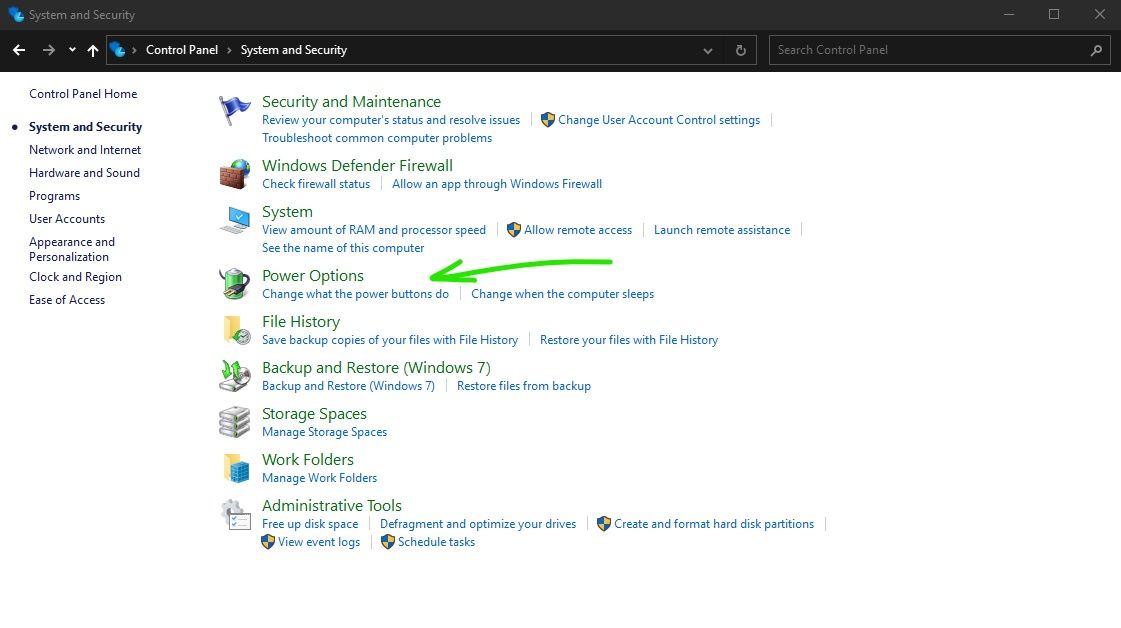Click Check firewall status

coord(316,184)
